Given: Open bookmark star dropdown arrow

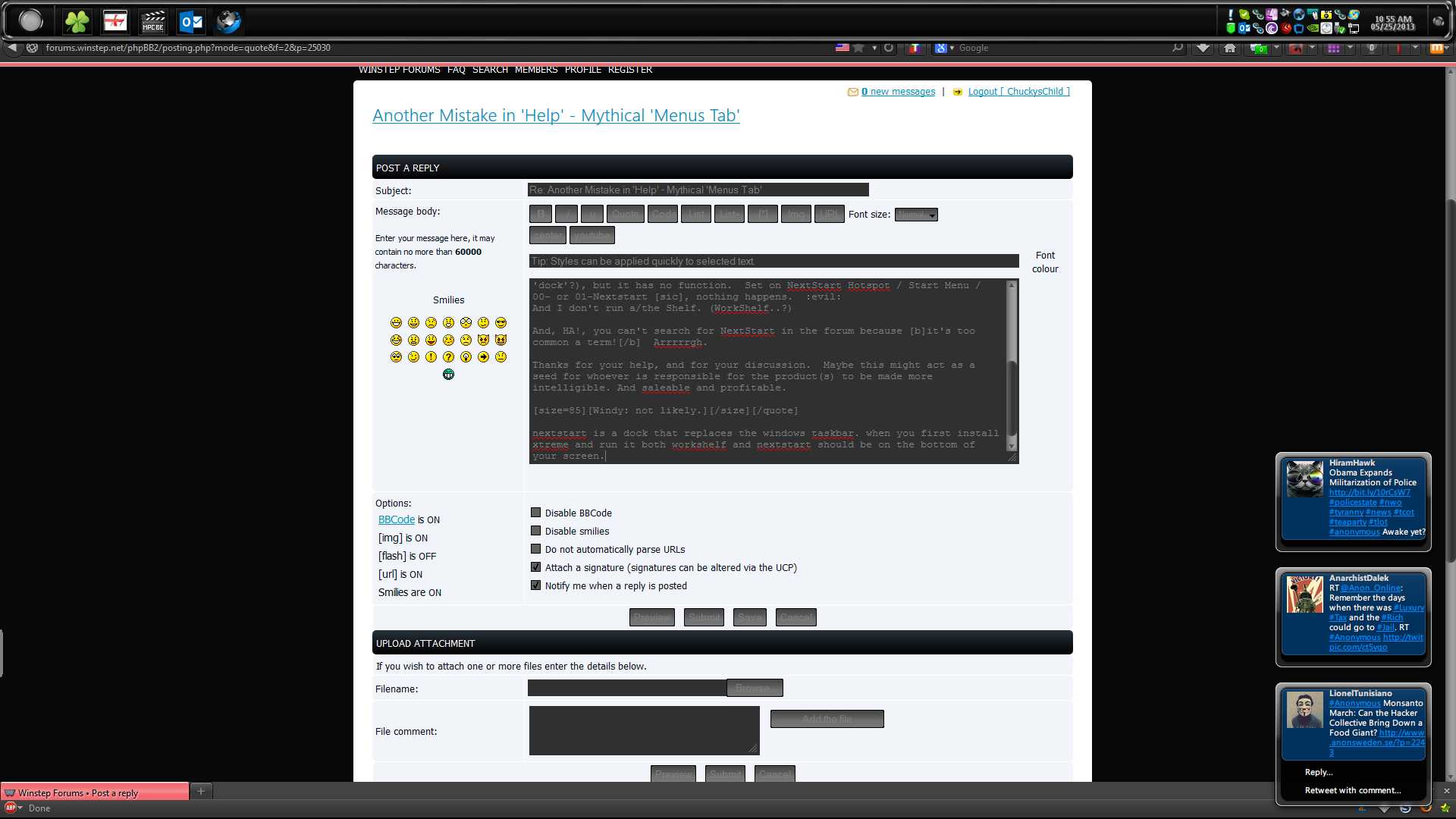Looking at the screenshot, I should click(874, 48).
